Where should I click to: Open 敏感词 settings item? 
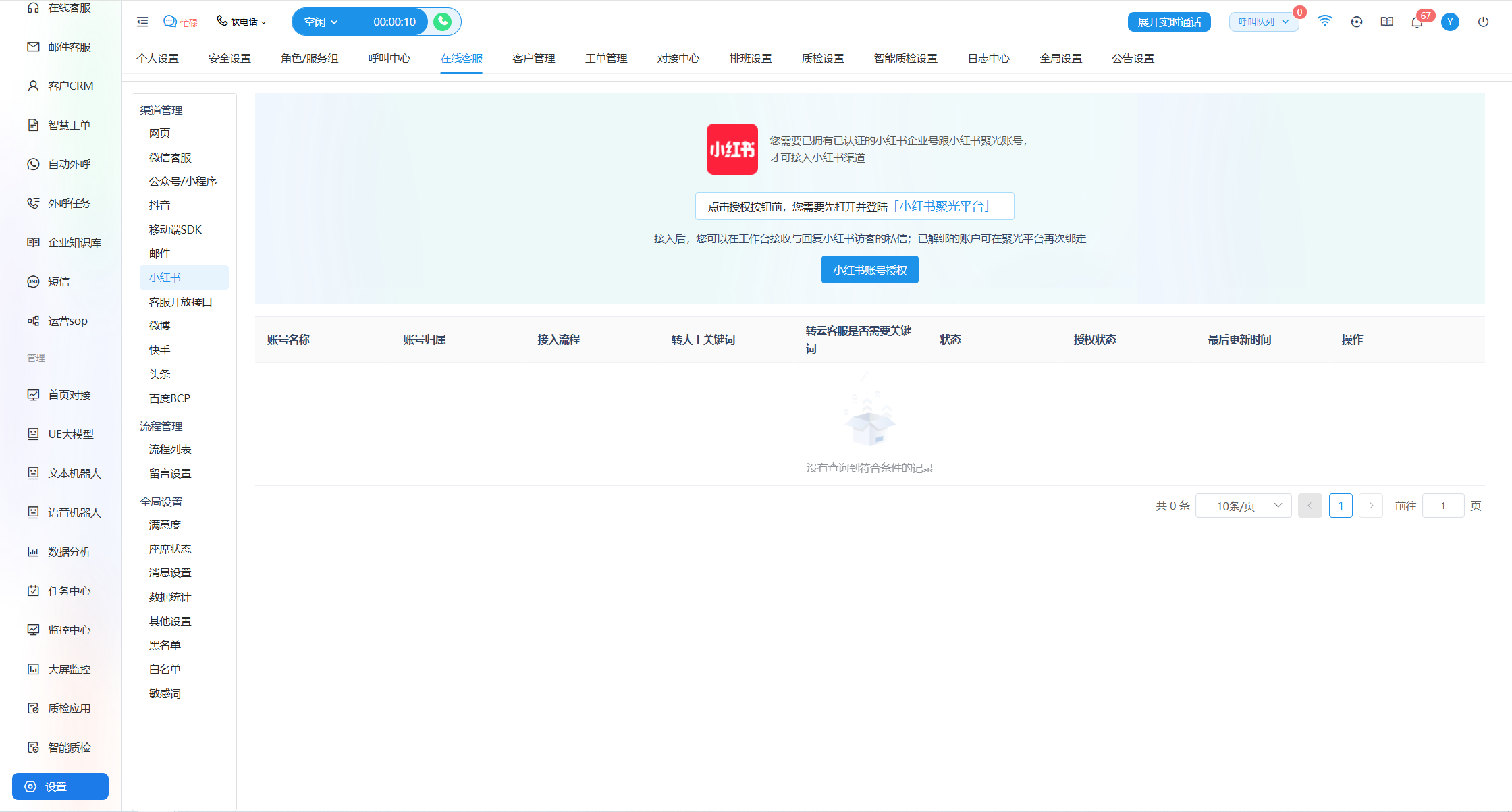pos(165,694)
